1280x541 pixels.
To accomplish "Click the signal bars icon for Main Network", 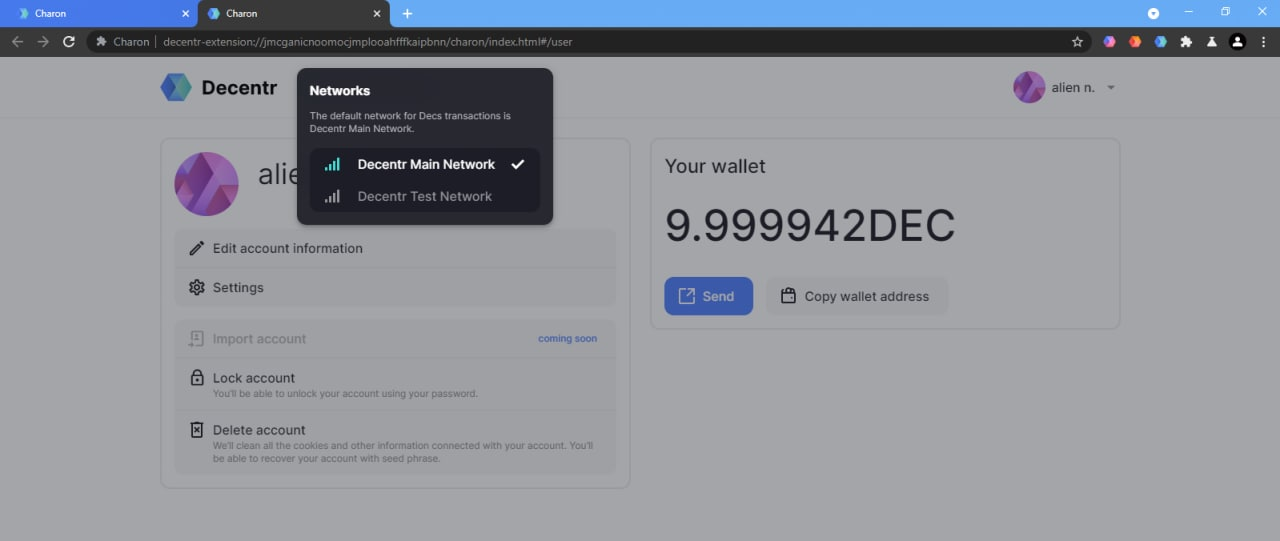I will tap(332, 164).
